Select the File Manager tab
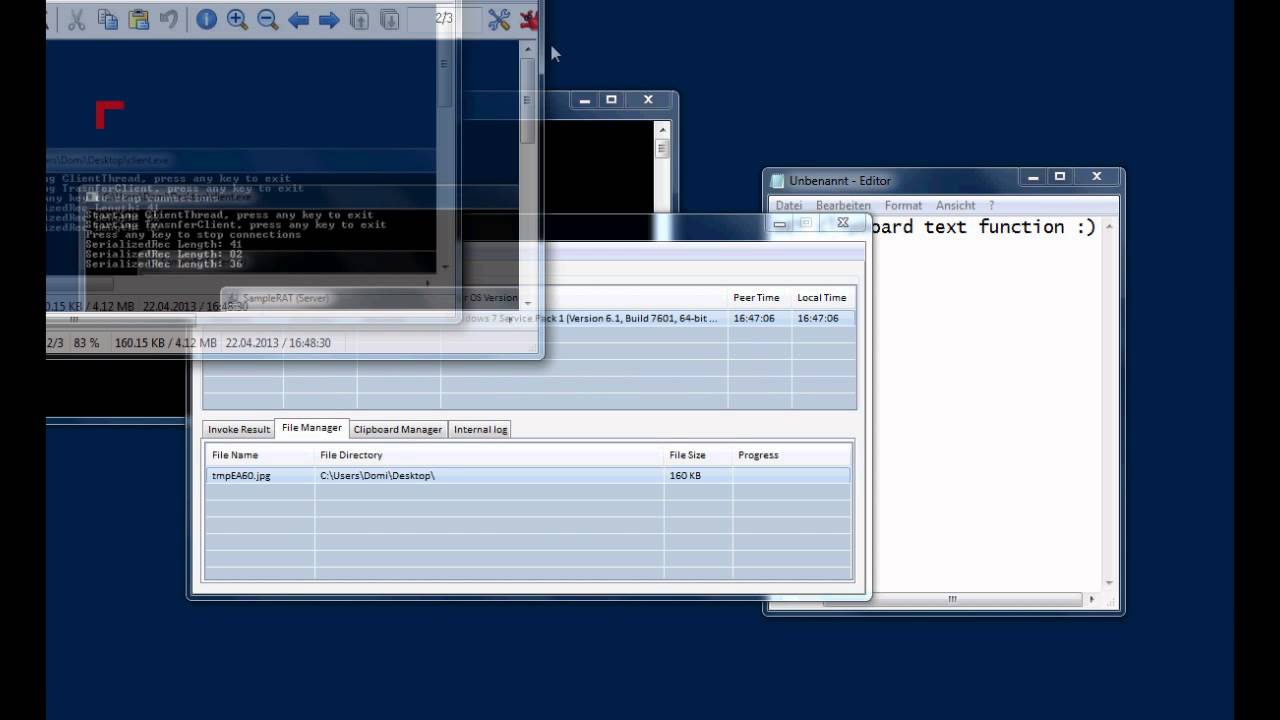 click(x=312, y=428)
